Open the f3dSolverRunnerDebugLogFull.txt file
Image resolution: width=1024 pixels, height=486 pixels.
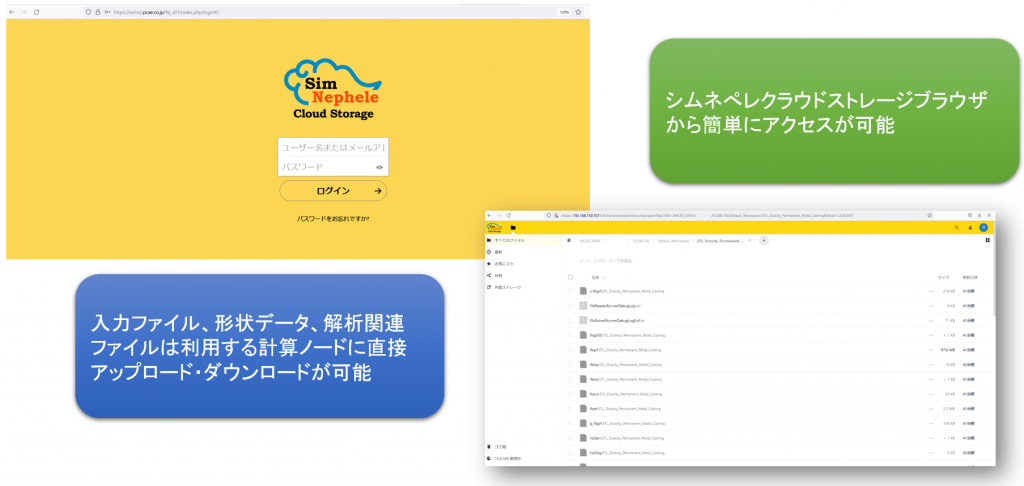617,321
